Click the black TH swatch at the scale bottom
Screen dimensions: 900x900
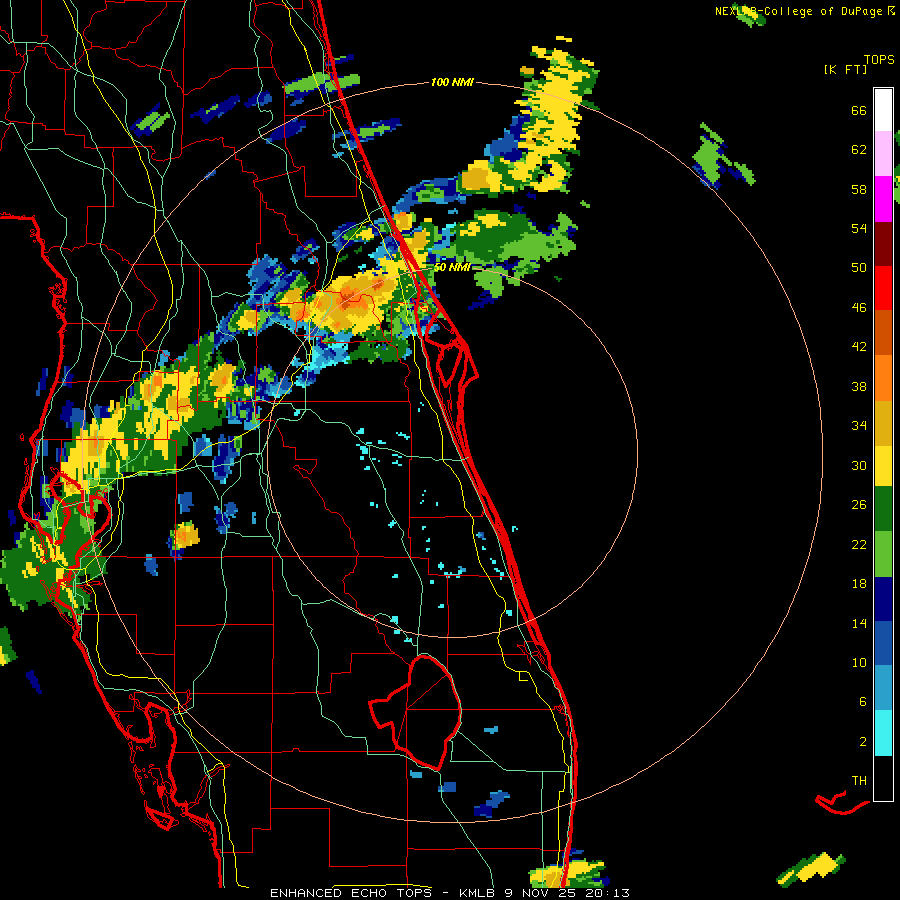tap(883, 778)
